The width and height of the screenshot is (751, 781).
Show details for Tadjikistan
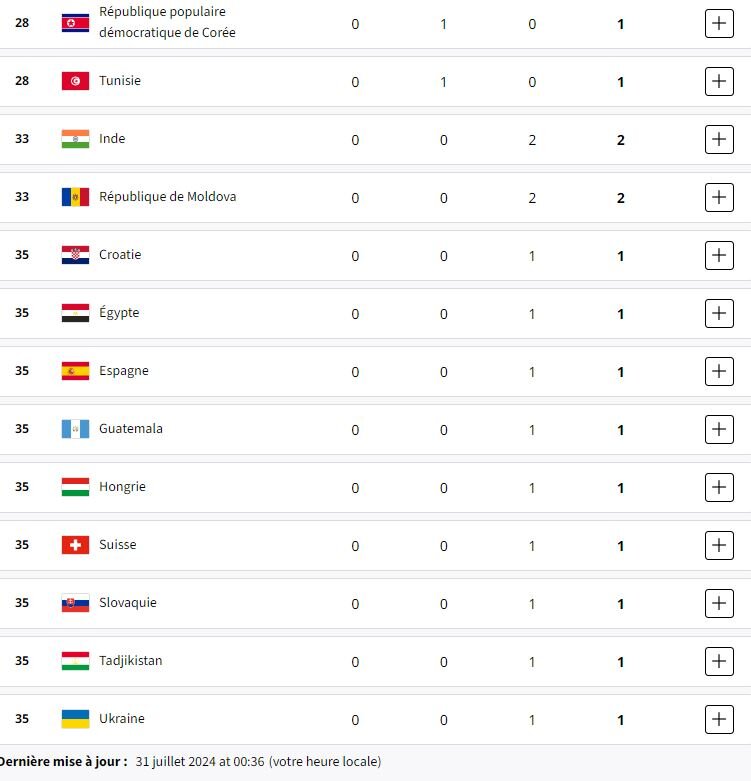coord(719,661)
